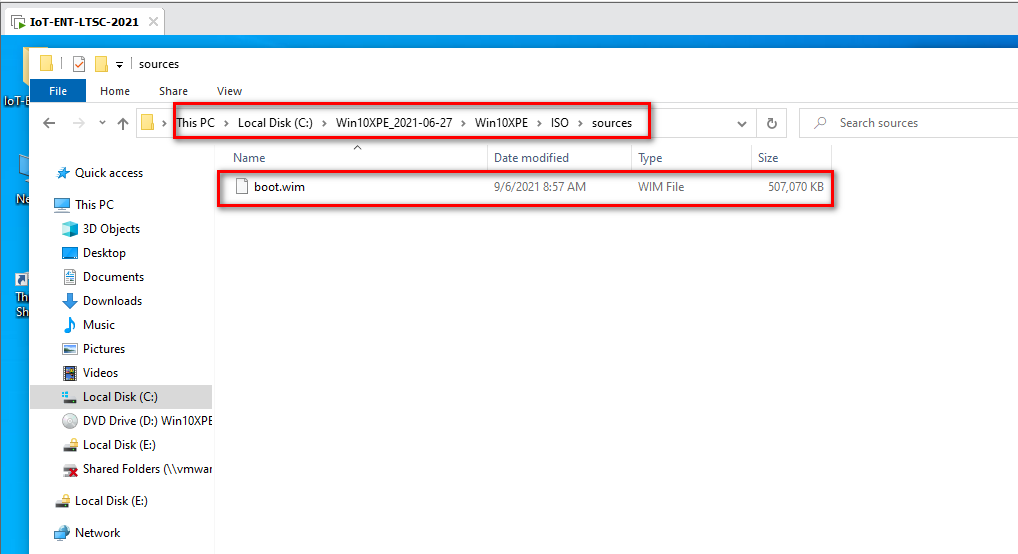
Task: Switch to the View ribbon tab
Action: (229, 91)
